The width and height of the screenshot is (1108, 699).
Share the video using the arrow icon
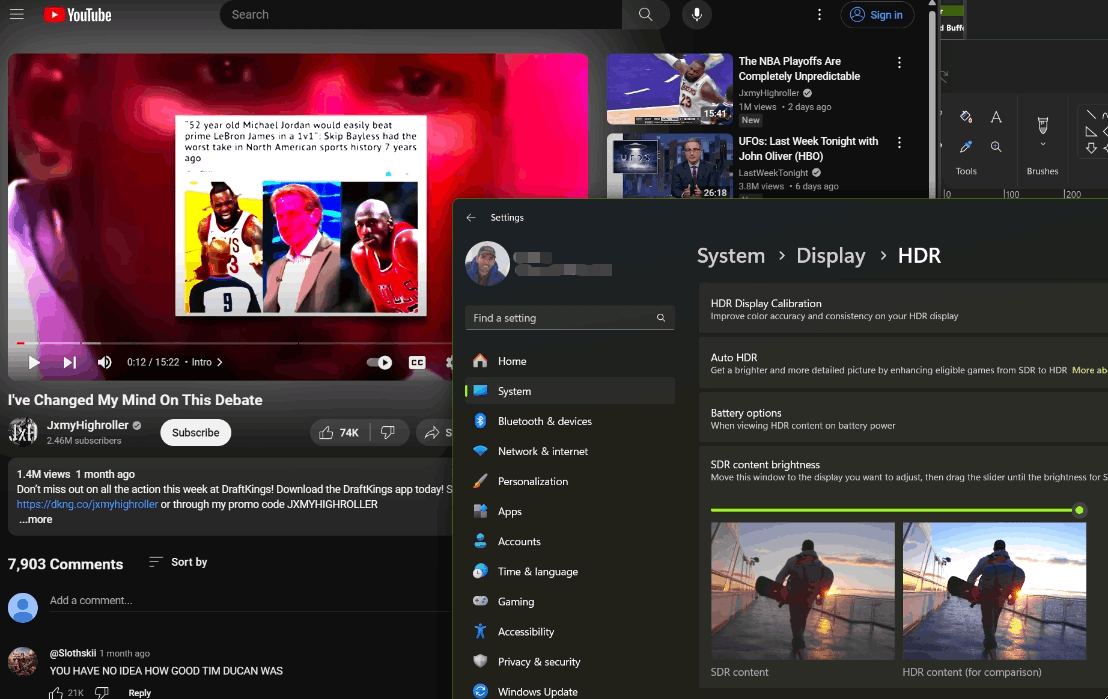pos(432,433)
